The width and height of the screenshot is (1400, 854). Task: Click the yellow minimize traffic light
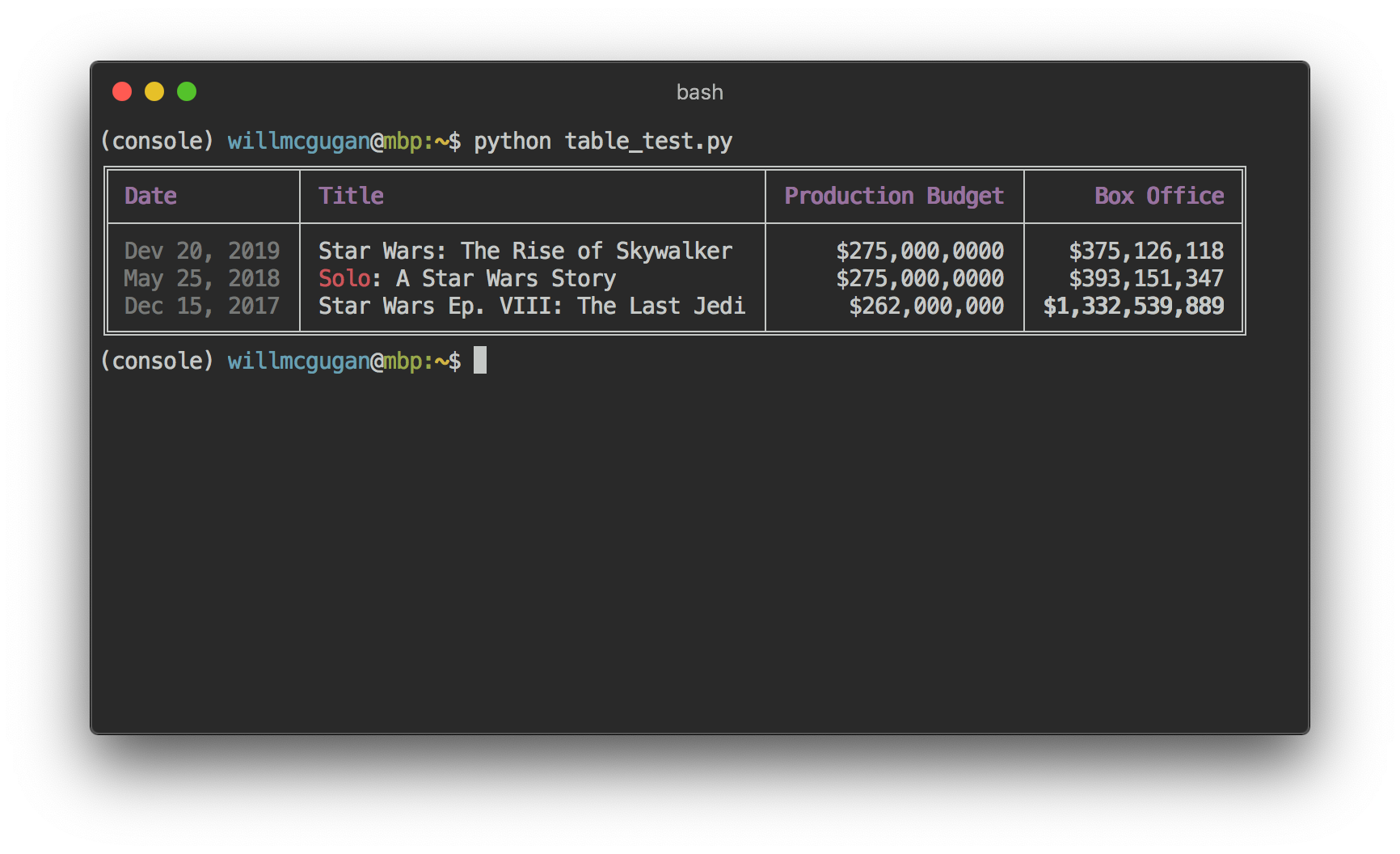pyautogui.click(x=154, y=91)
